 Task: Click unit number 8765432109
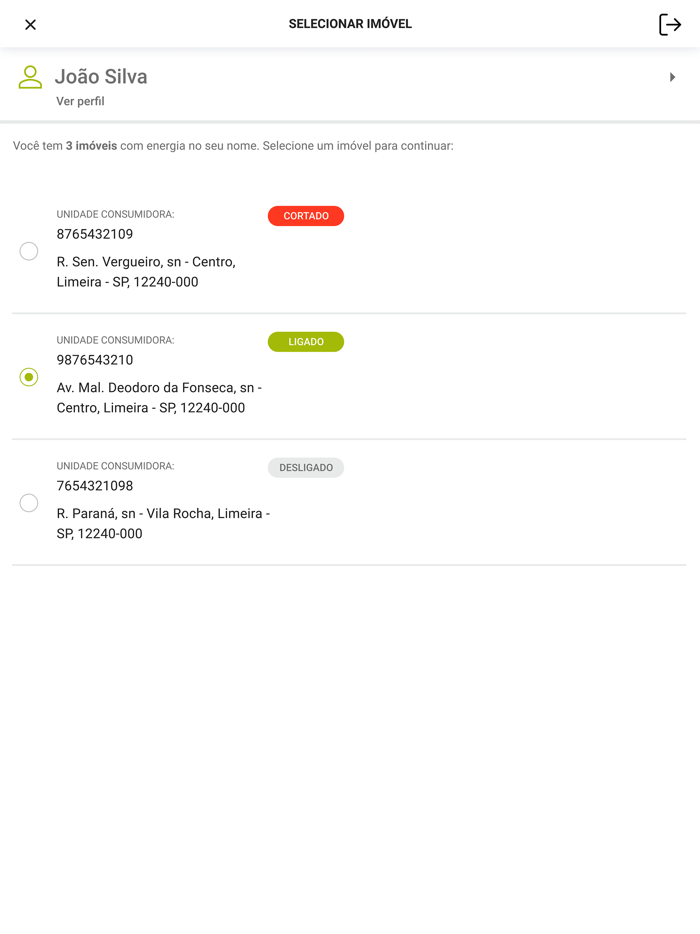coord(95,234)
